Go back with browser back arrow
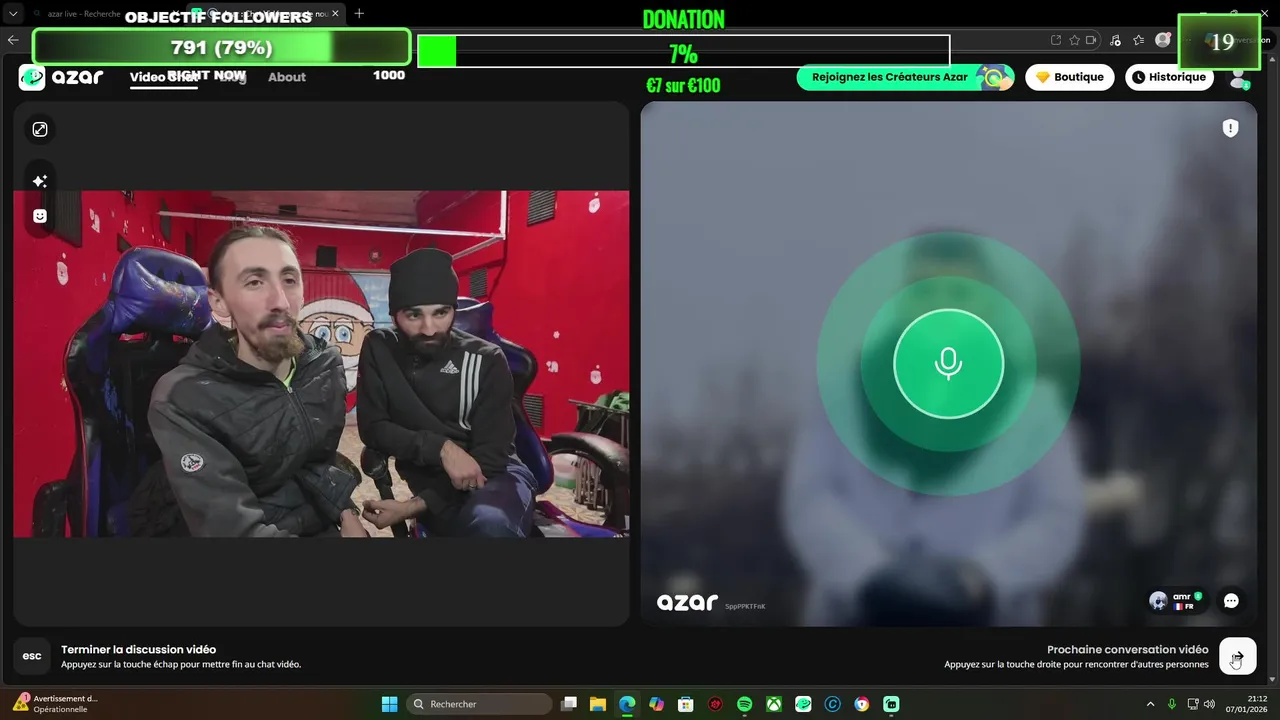1280x720 pixels. [x=13, y=40]
